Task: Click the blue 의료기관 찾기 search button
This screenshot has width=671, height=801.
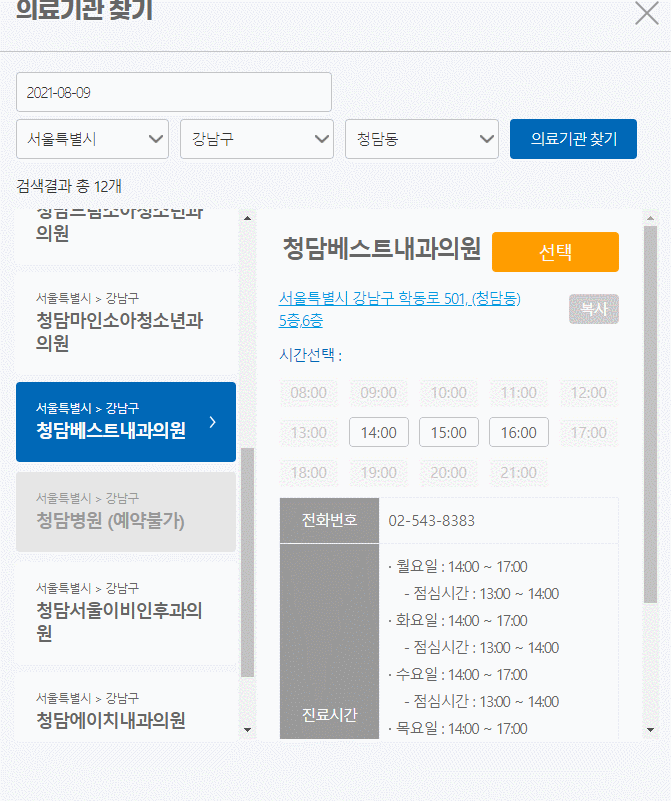Action: (x=573, y=139)
